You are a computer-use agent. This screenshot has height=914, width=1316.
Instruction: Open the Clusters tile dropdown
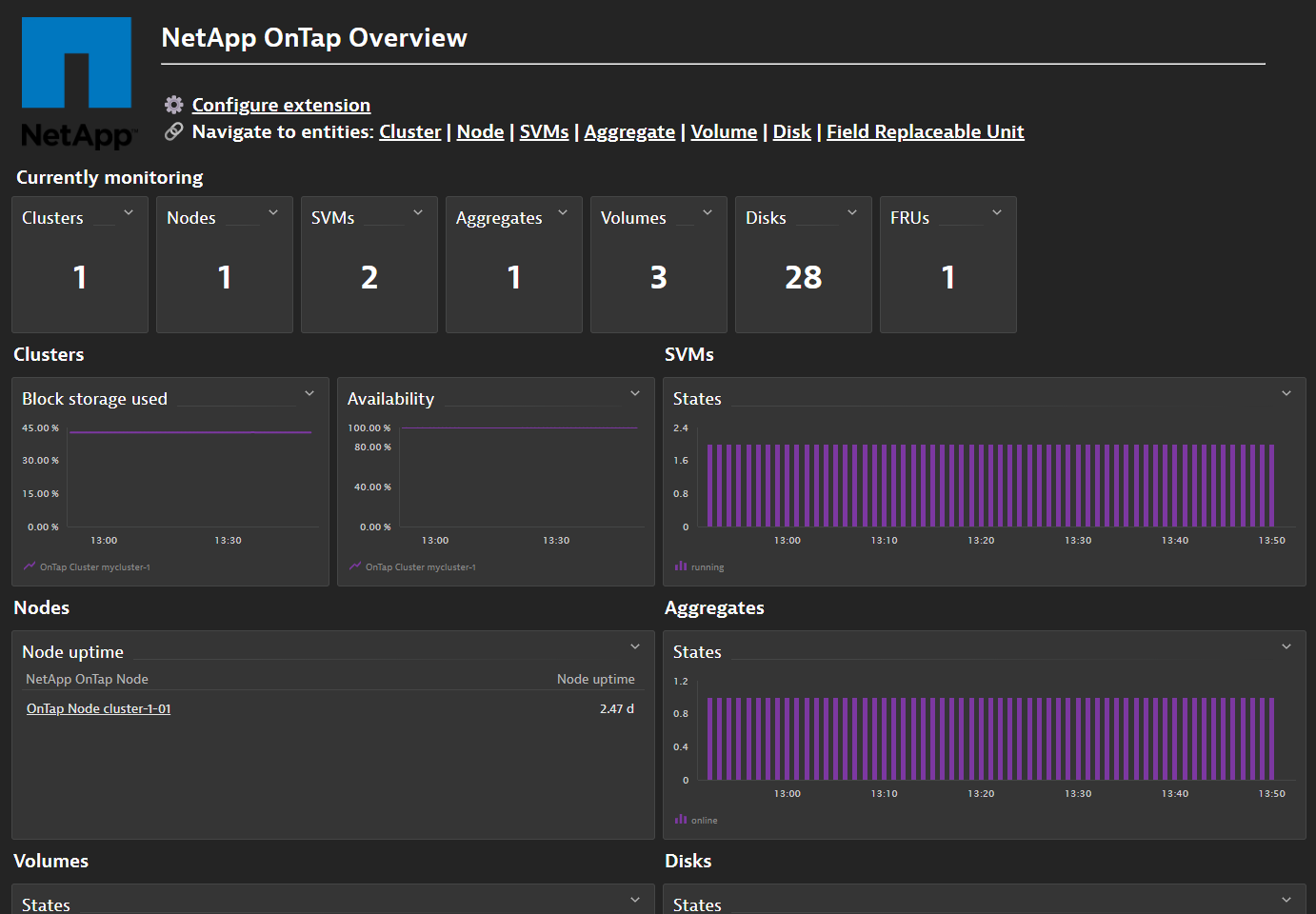pos(129,212)
